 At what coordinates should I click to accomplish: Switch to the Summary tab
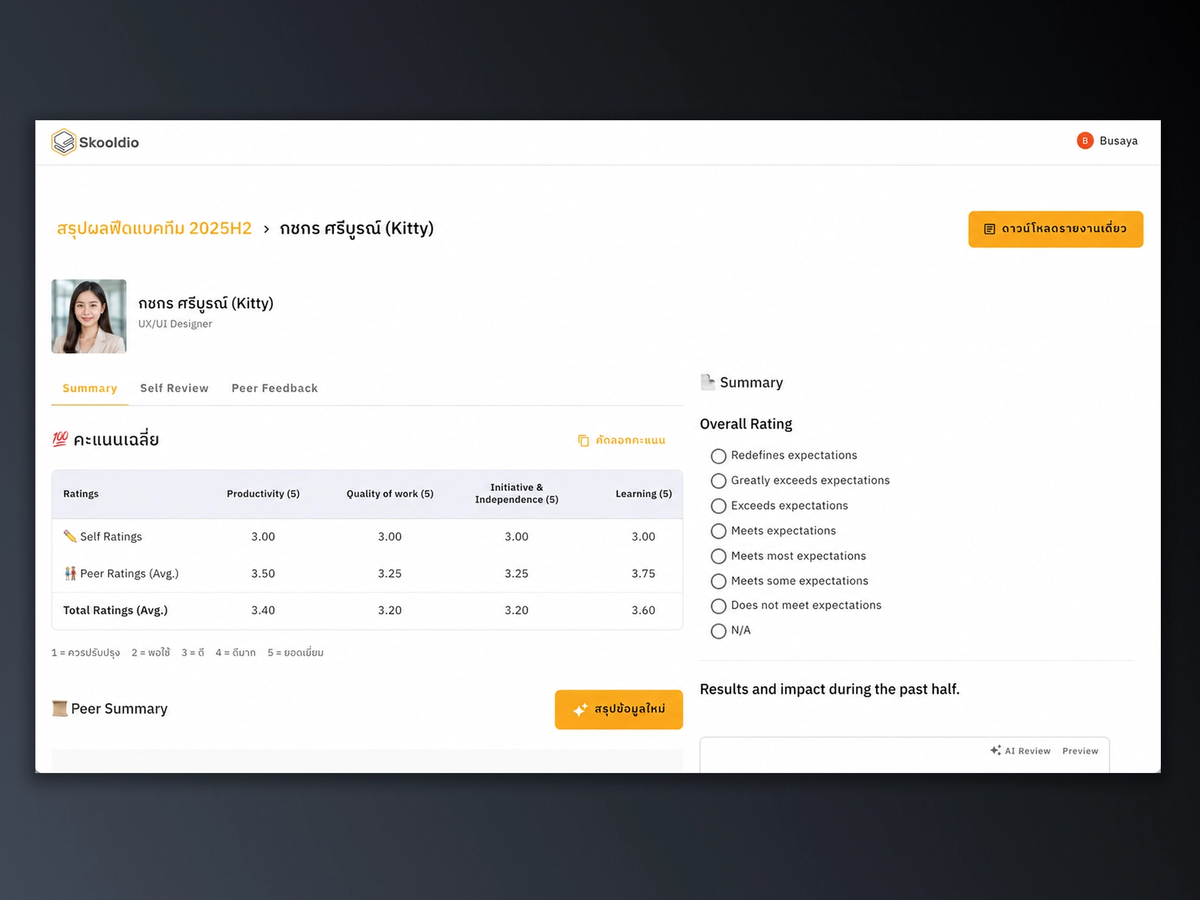click(x=90, y=388)
